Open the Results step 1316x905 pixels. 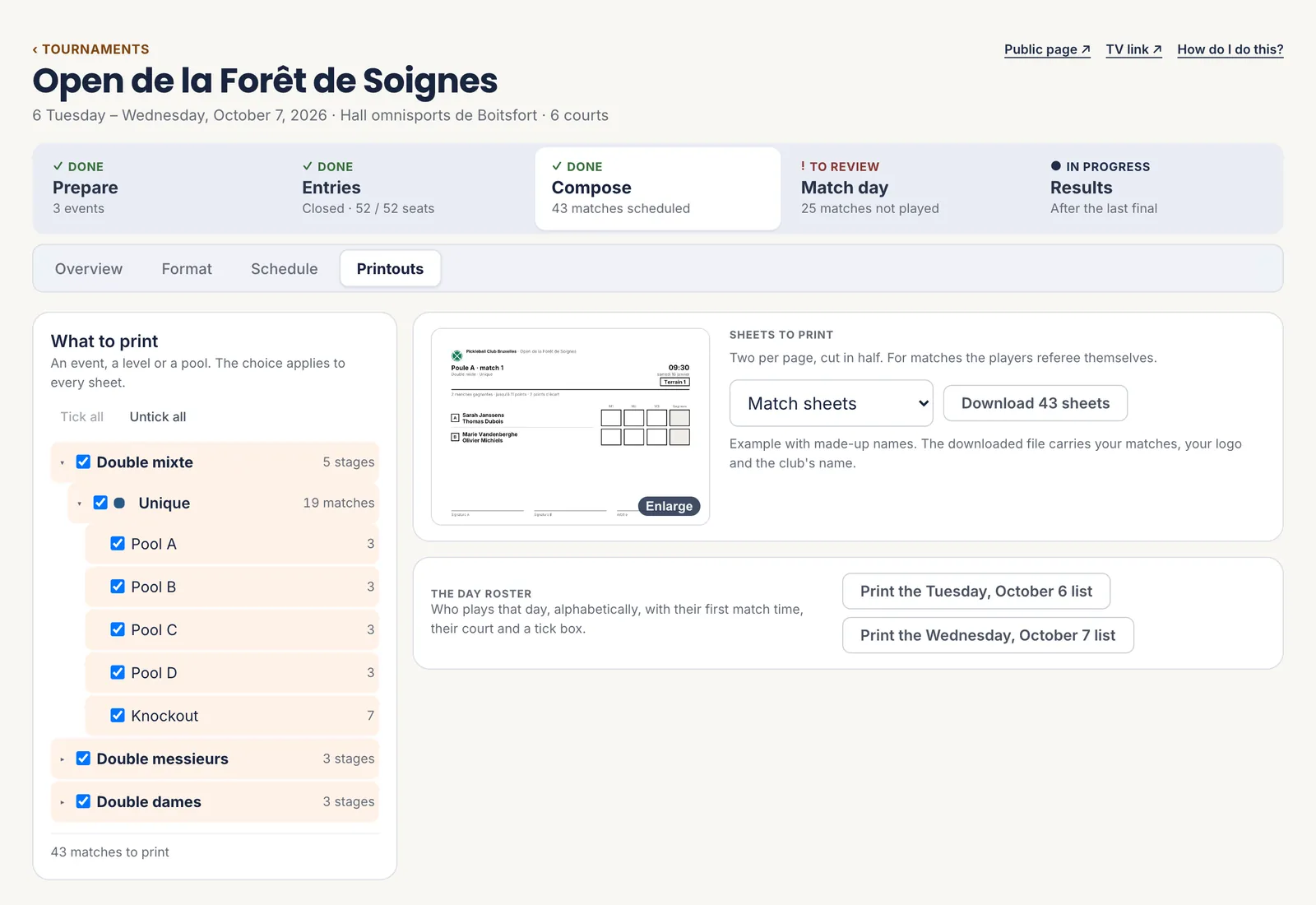1156,188
